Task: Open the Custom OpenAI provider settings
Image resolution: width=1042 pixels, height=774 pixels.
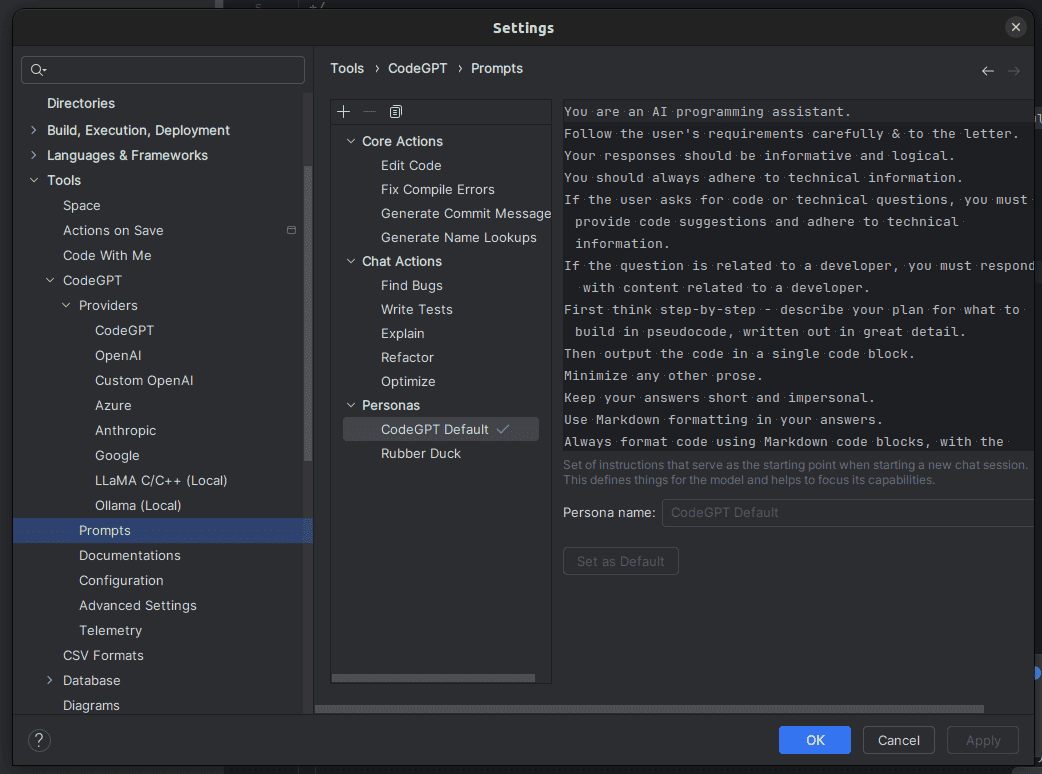Action: click(x=144, y=381)
